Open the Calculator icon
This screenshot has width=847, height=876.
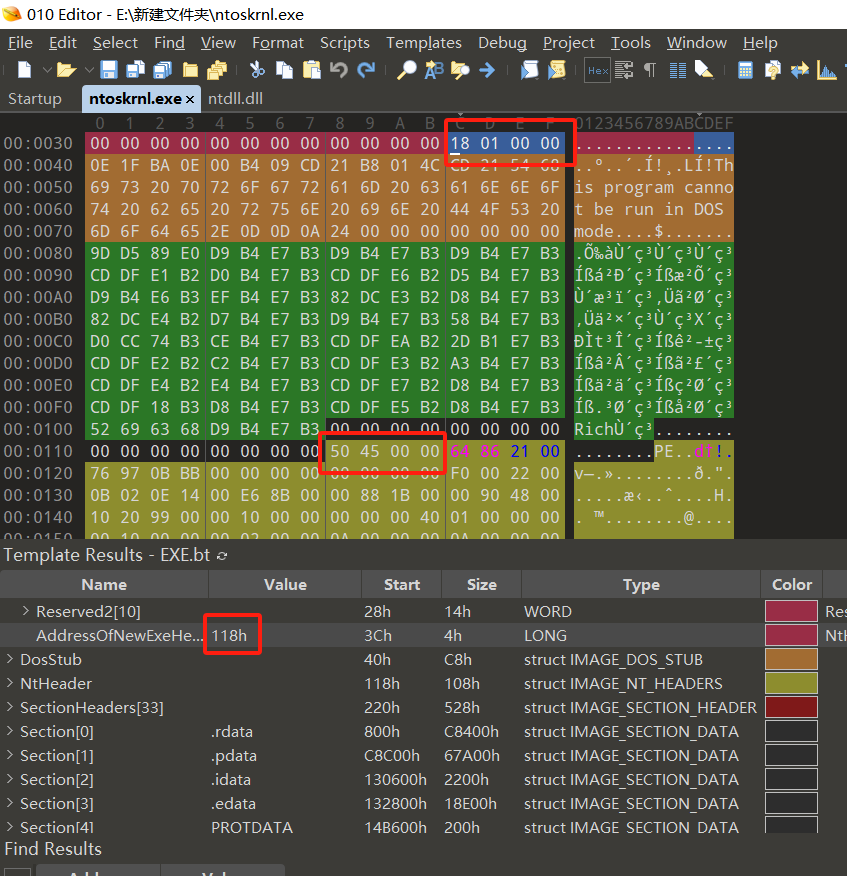(x=745, y=70)
